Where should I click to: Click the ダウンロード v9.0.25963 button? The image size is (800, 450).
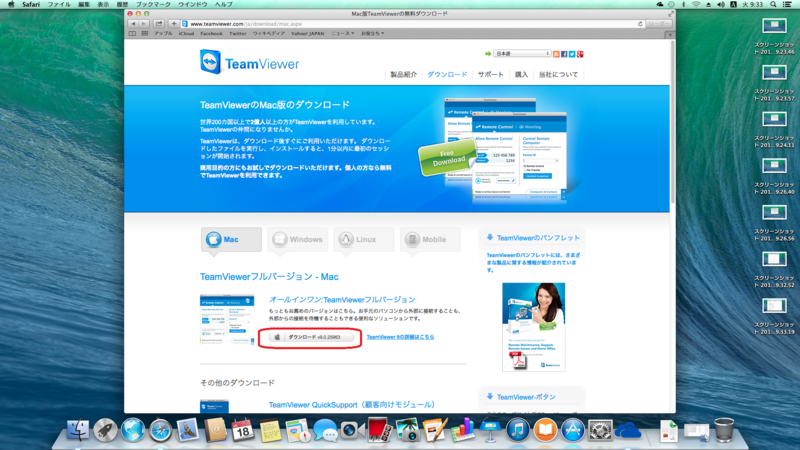coord(311,337)
